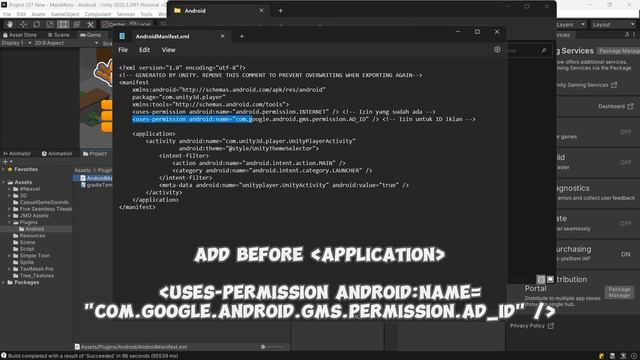This screenshot has height=360, width=640.
Task: Click the Unity logo icon in title bar
Action: tap(4, 4)
